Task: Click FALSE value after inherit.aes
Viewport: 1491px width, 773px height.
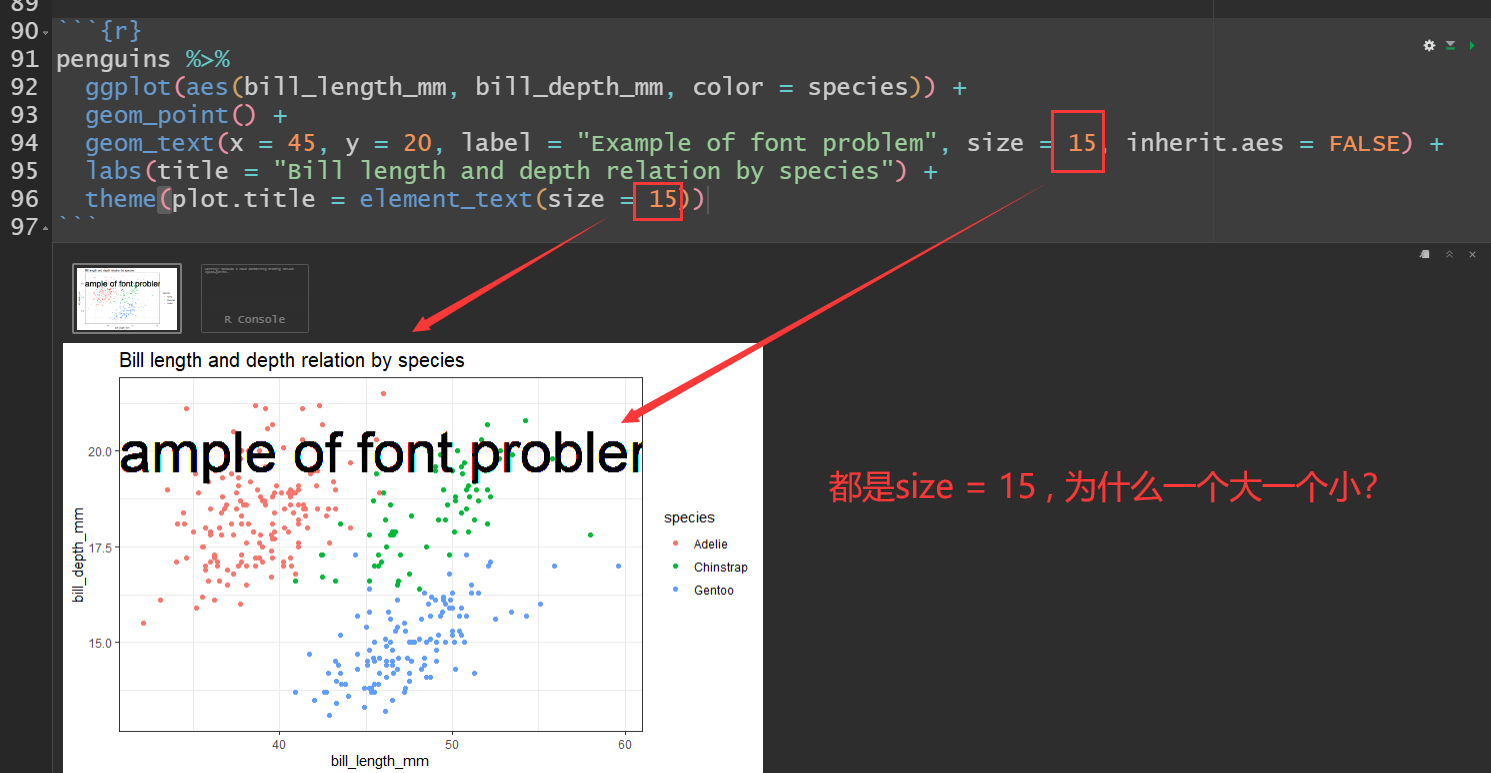Action: 1364,143
